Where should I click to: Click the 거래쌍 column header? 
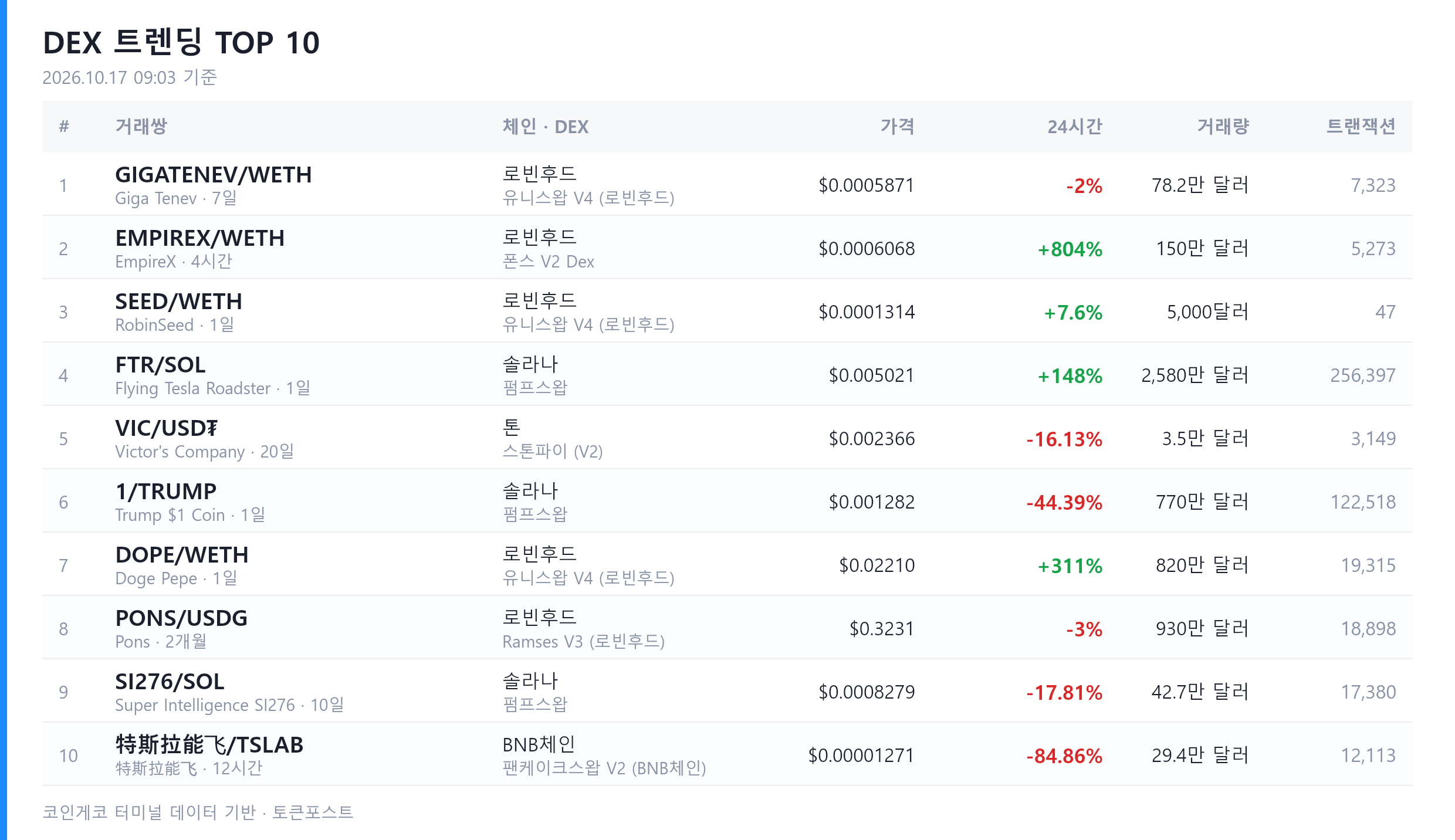(x=141, y=127)
